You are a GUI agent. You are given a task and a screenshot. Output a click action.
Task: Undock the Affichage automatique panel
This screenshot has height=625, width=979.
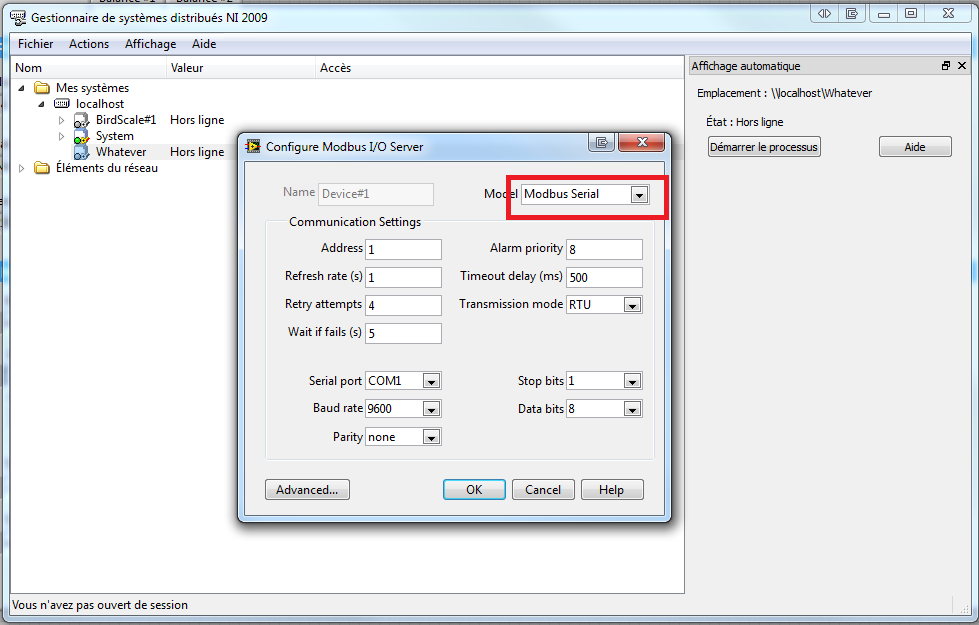tap(946, 66)
